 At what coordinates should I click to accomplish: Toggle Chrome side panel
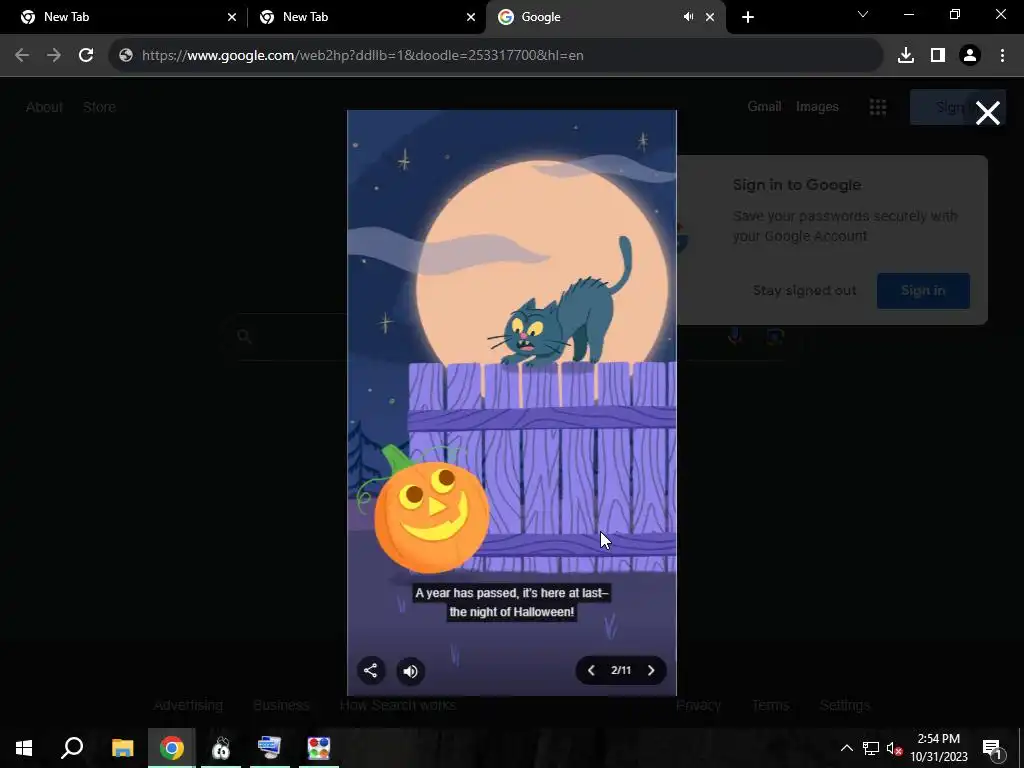coord(938,56)
